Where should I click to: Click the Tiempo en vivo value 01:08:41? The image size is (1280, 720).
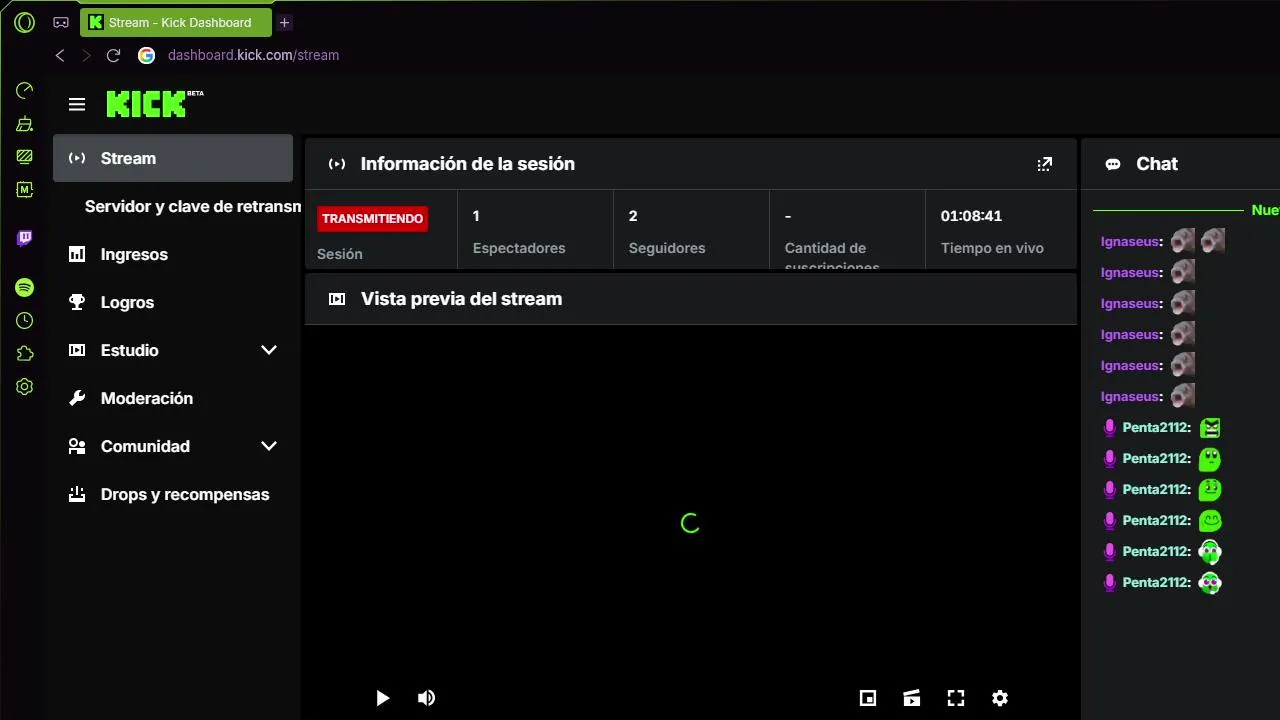[971, 216]
